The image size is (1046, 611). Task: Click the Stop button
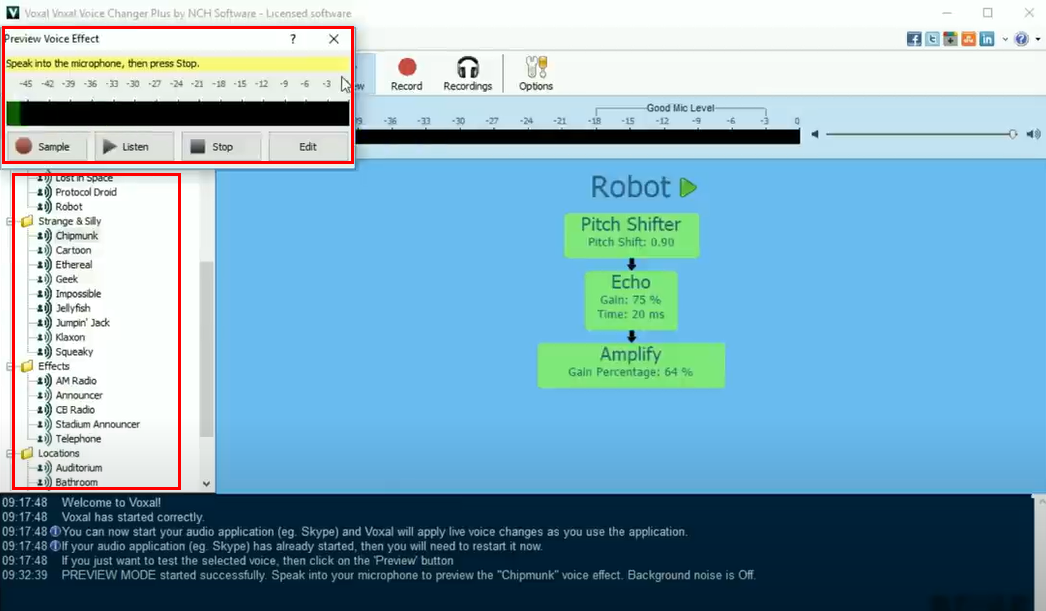point(221,147)
